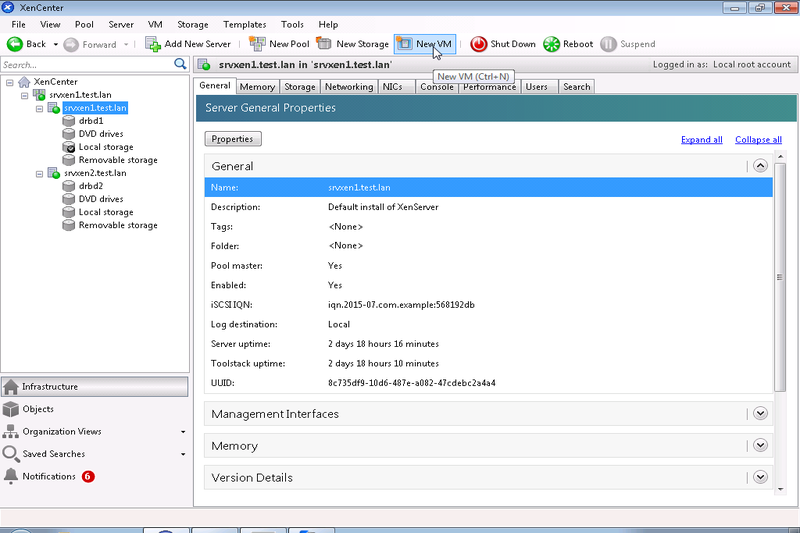This screenshot has height=533, width=800.
Task: Click the Add New Server icon
Action: coord(153,44)
